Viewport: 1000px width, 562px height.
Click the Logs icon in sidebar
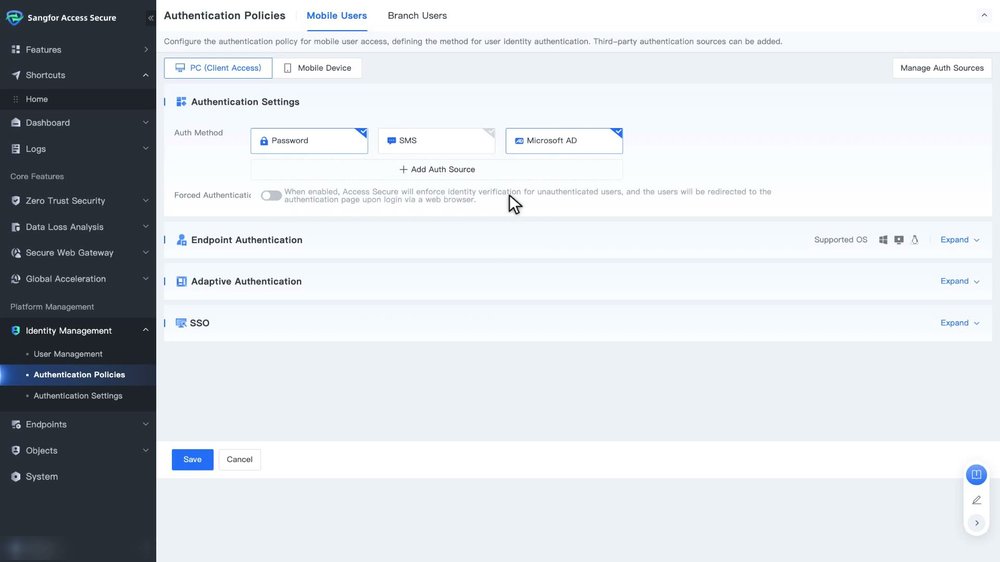point(16,149)
